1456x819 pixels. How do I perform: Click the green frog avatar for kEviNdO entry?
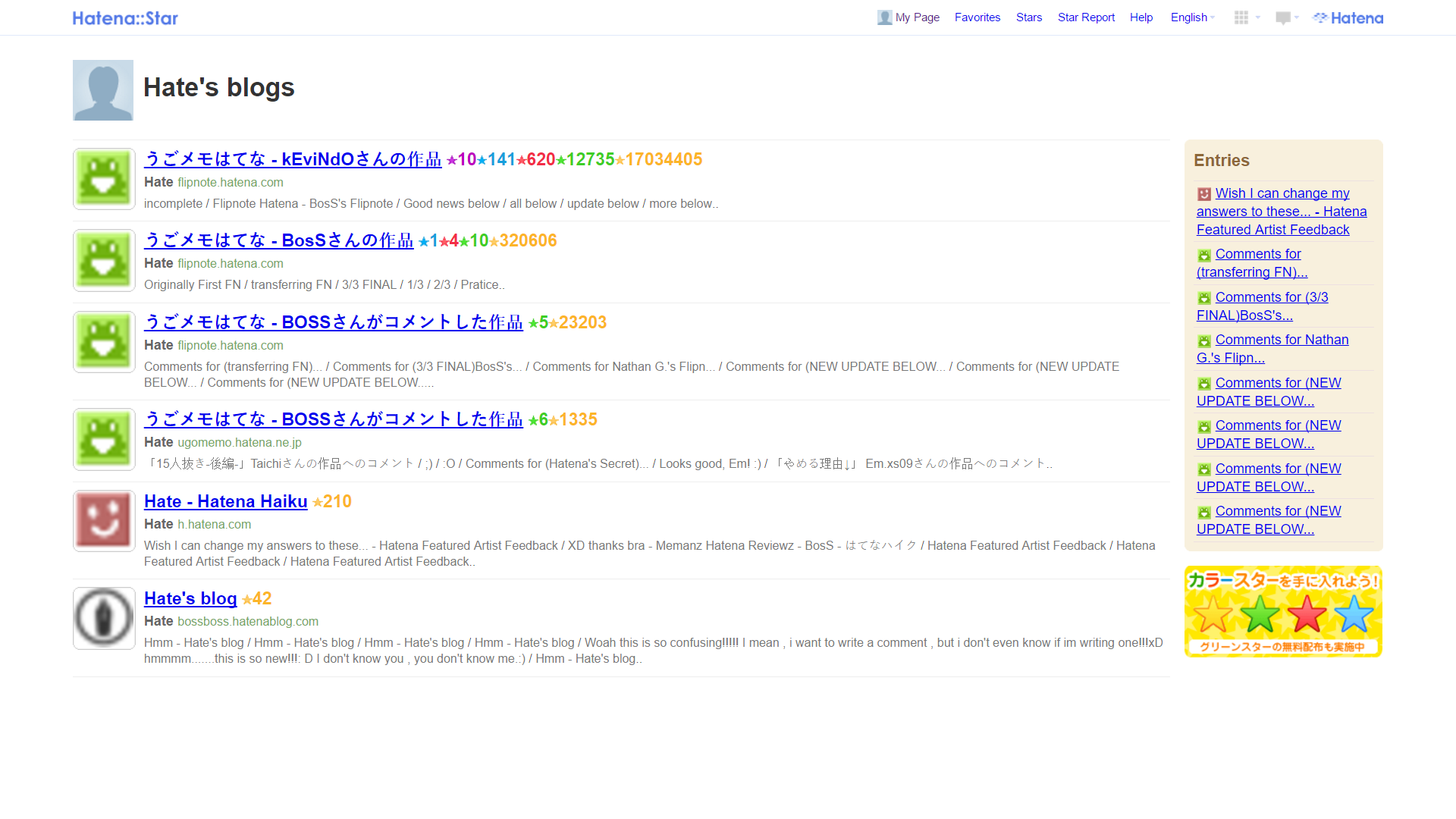[x=102, y=178]
